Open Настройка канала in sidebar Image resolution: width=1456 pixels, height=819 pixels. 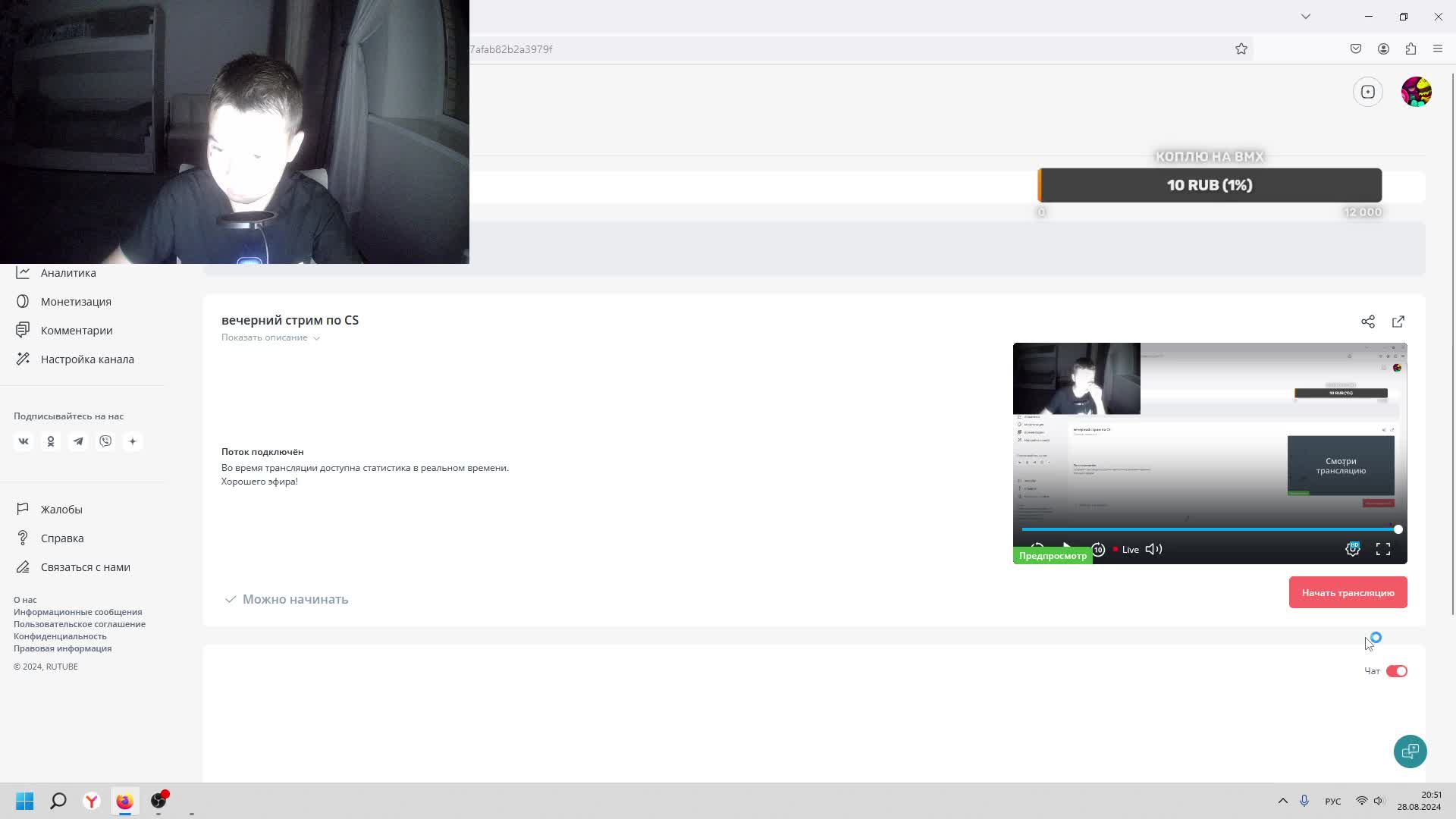87,359
